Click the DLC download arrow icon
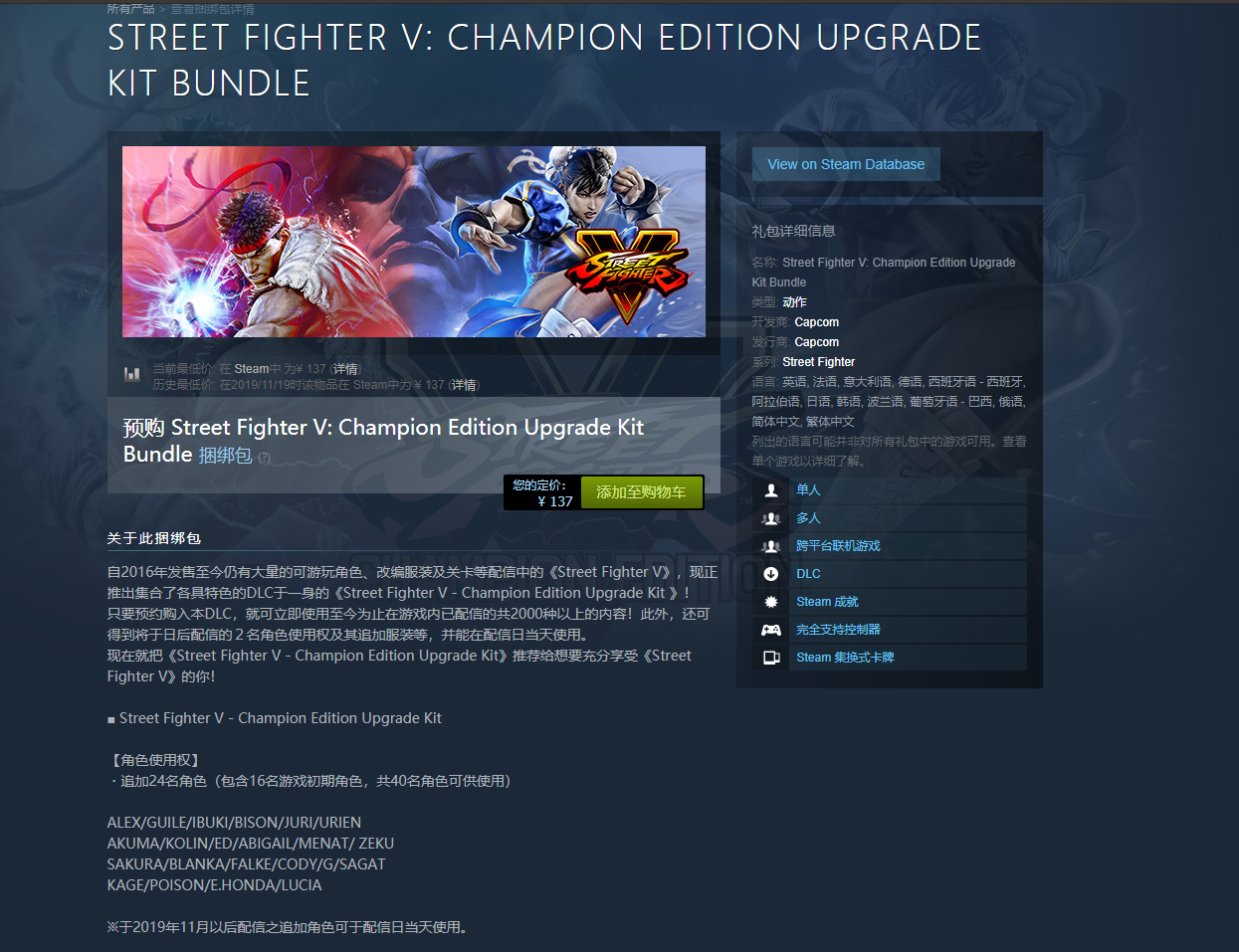The width and height of the screenshot is (1239, 952). [770, 574]
